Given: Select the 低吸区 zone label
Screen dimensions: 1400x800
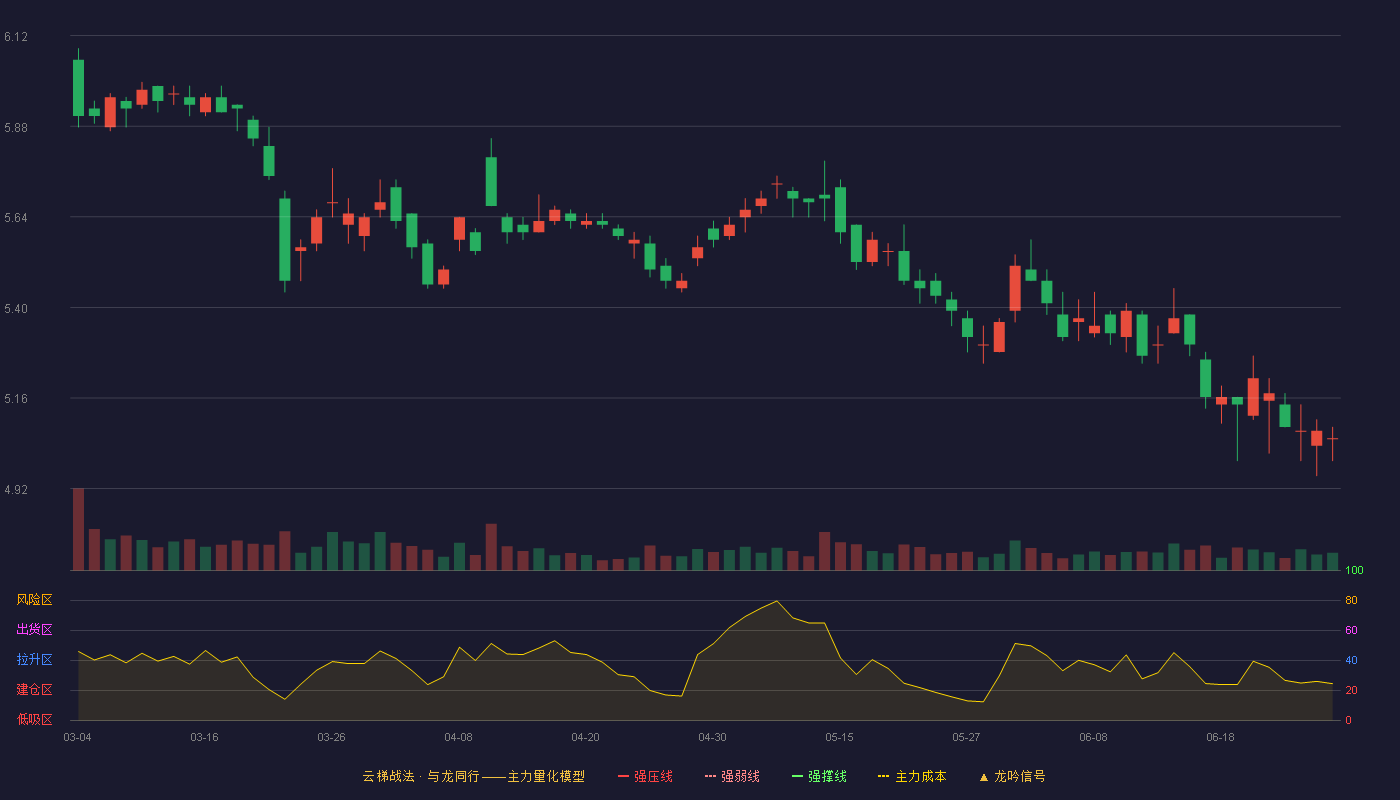Looking at the screenshot, I should pos(34,720).
